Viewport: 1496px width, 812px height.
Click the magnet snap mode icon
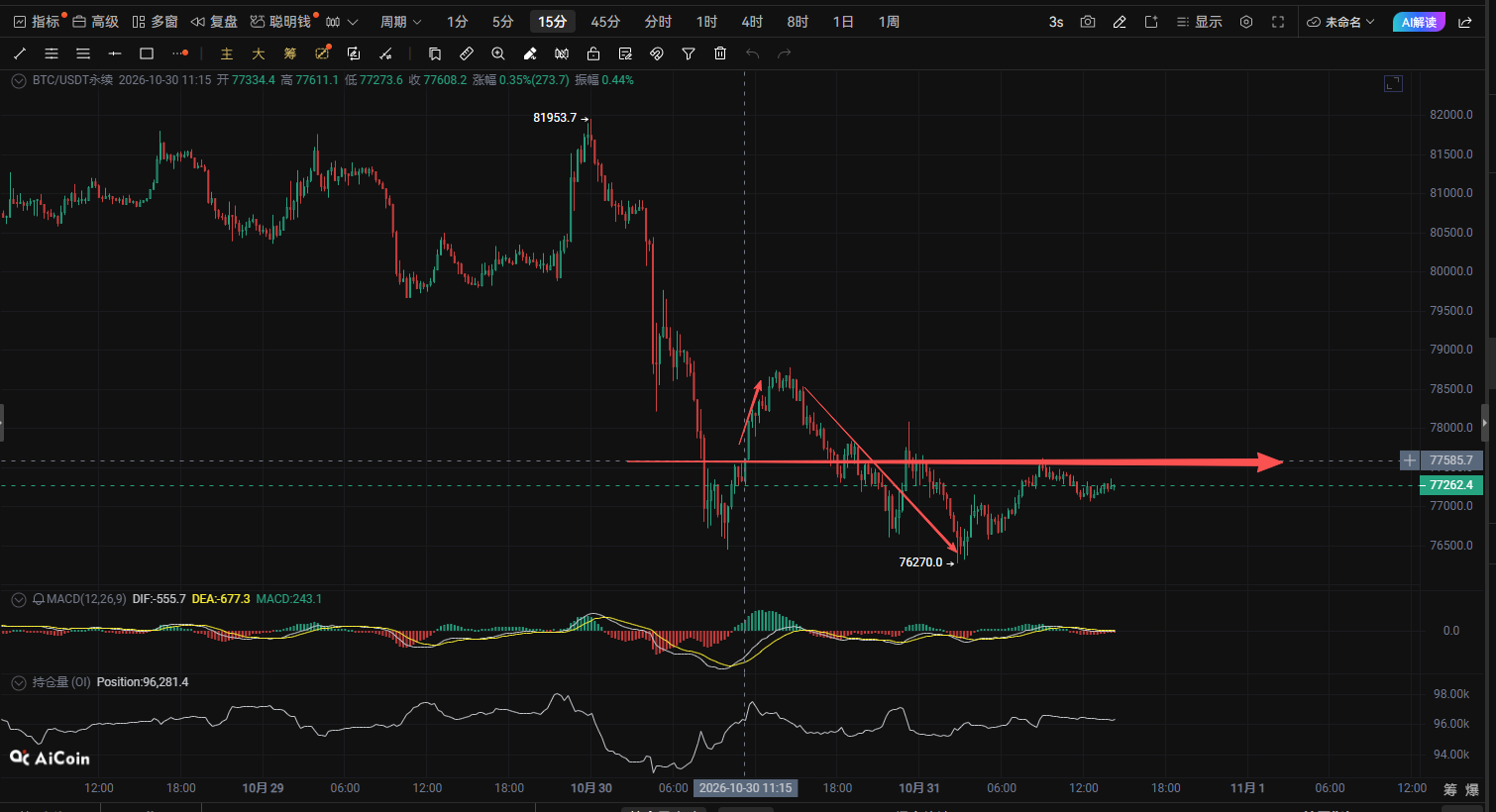click(x=657, y=53)
